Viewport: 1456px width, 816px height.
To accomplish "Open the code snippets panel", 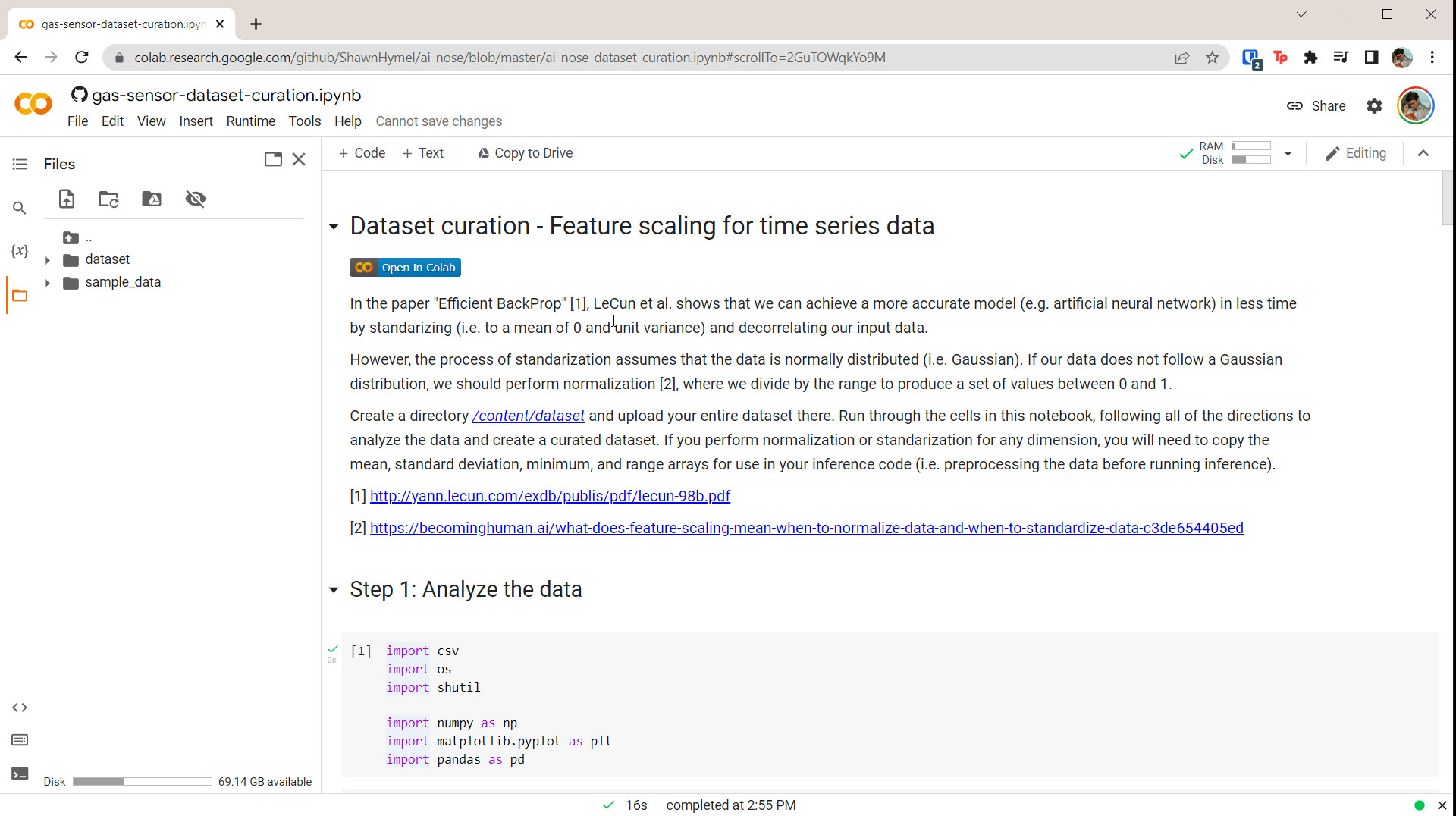I will click(20, 708).
